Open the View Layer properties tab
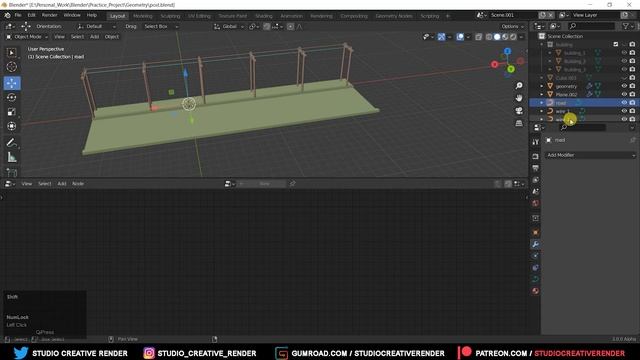Screen dimensions: 640x360 pos(536,180)
